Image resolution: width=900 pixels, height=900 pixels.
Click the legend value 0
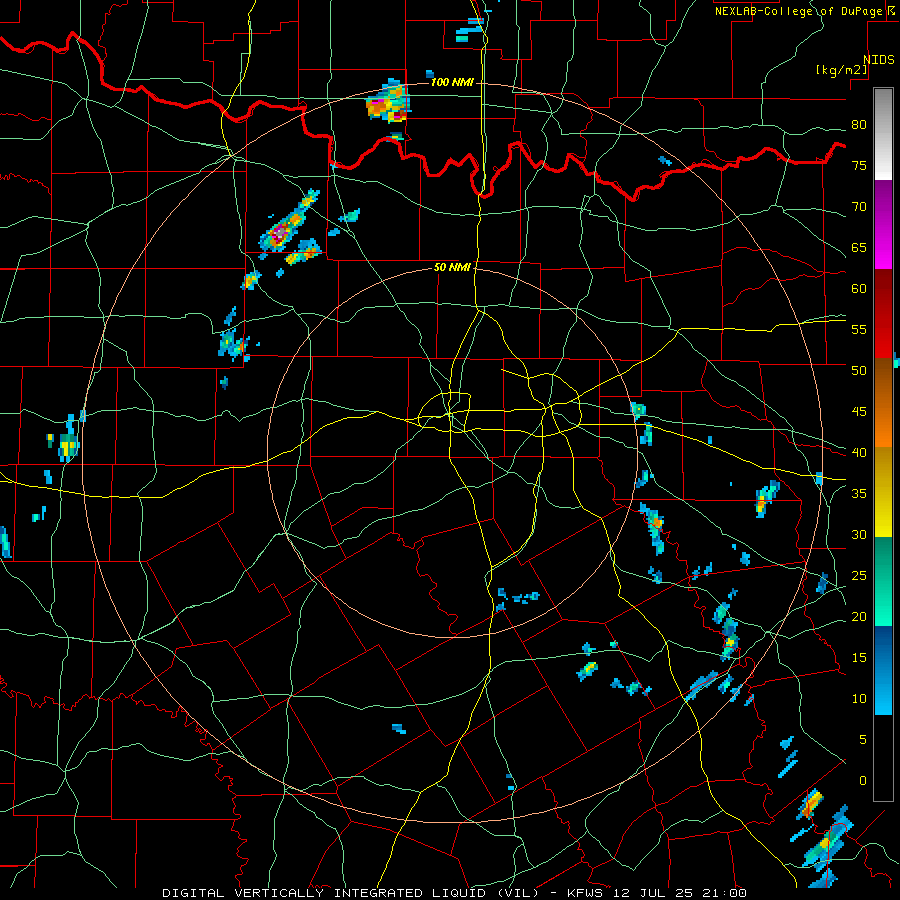click(x=863, y=781)
